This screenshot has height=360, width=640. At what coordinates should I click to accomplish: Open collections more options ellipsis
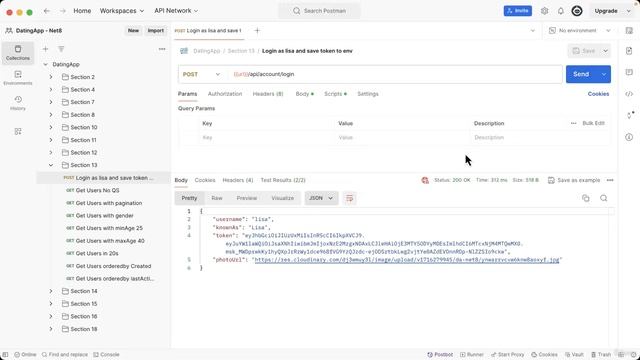click(x=162, y=49)
